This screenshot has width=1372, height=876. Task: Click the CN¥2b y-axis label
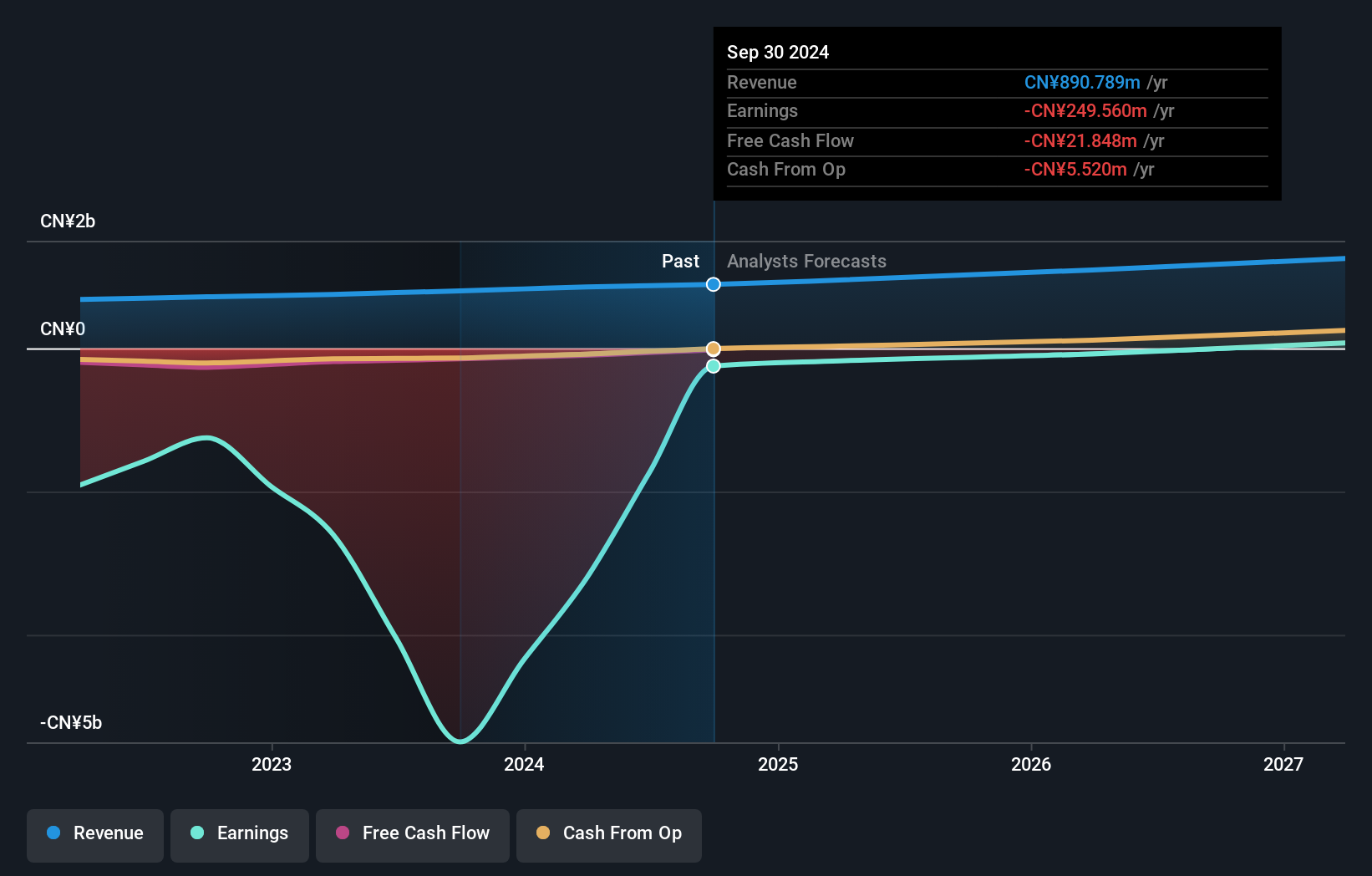point(68,222)
